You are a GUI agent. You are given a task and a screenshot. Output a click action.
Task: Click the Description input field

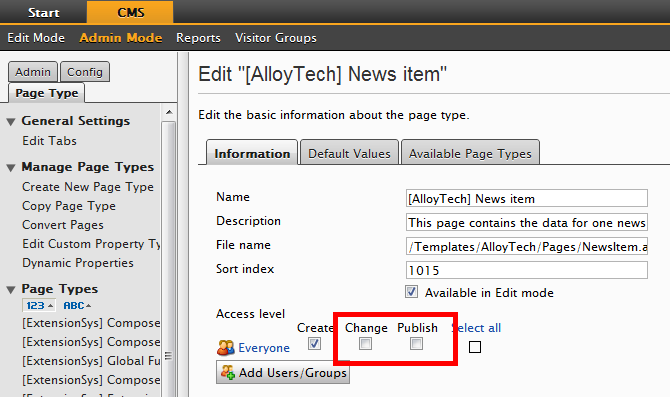[x=527, y=222]
